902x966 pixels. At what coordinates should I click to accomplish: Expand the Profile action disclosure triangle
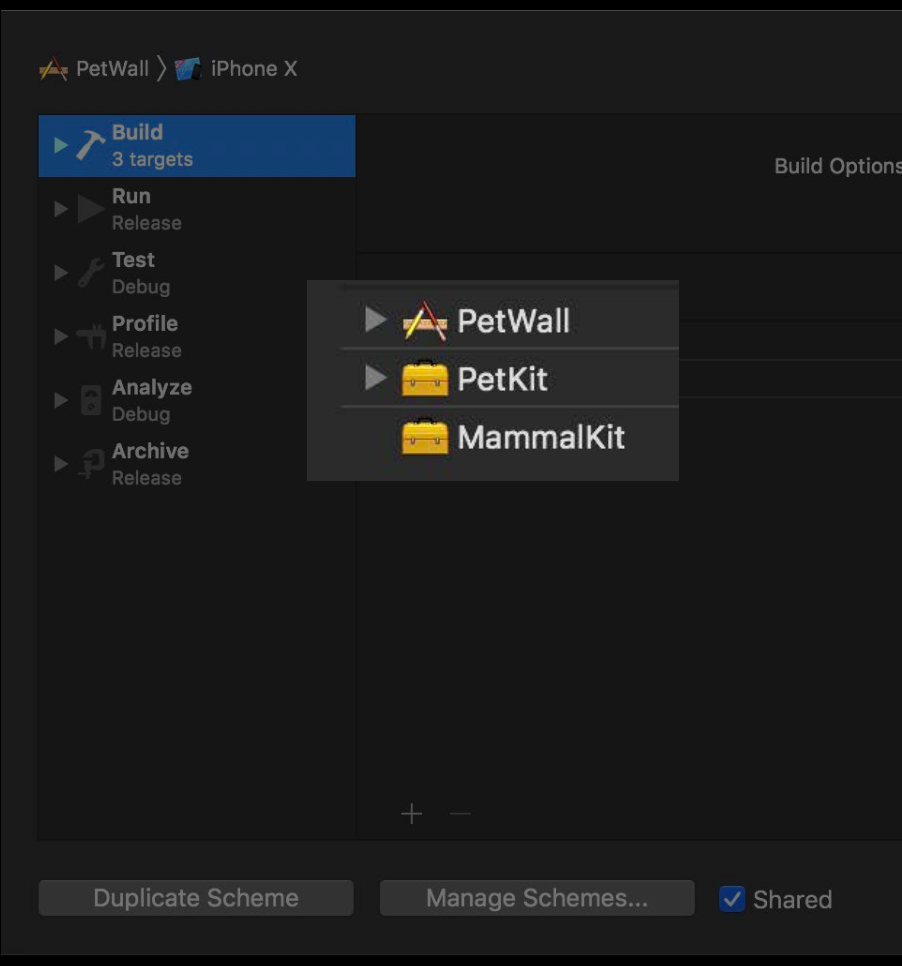pos(60,336)
